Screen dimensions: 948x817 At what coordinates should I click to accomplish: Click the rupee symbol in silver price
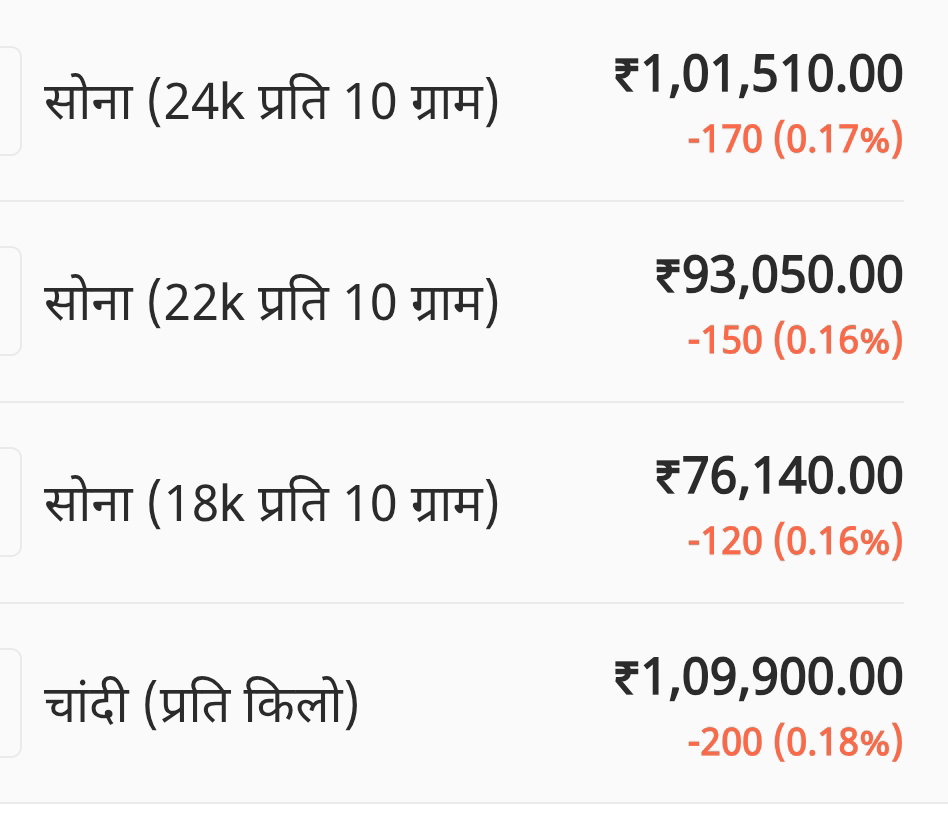(627, 677)
